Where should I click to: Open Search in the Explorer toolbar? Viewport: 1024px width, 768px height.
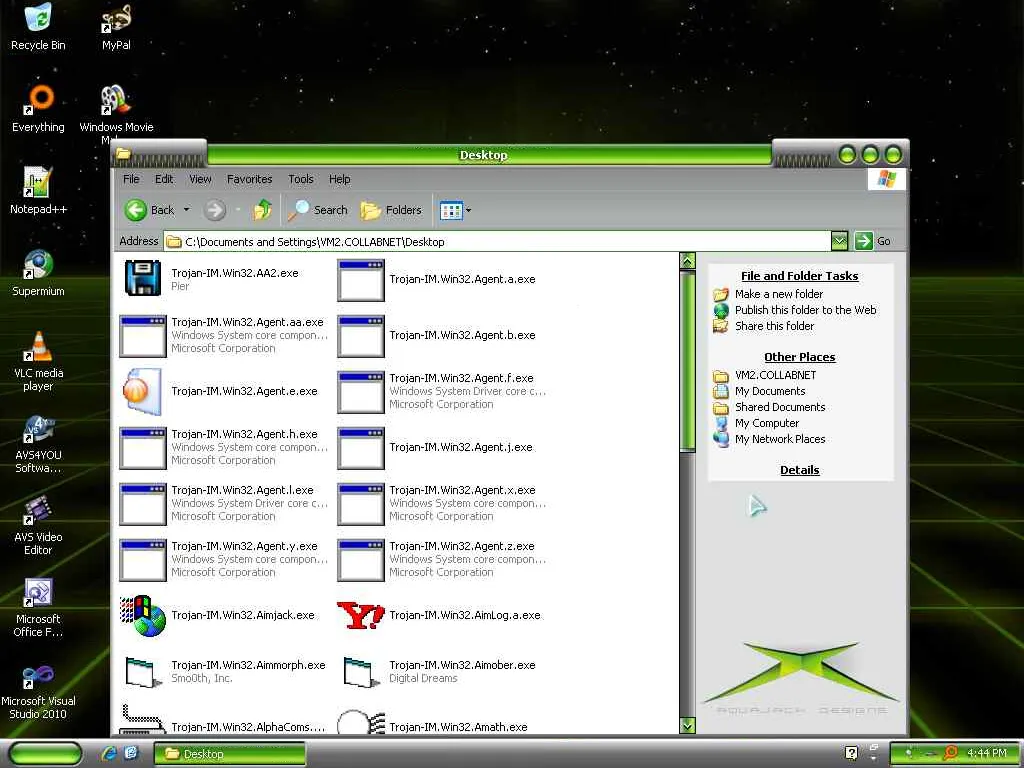(318, 210)
